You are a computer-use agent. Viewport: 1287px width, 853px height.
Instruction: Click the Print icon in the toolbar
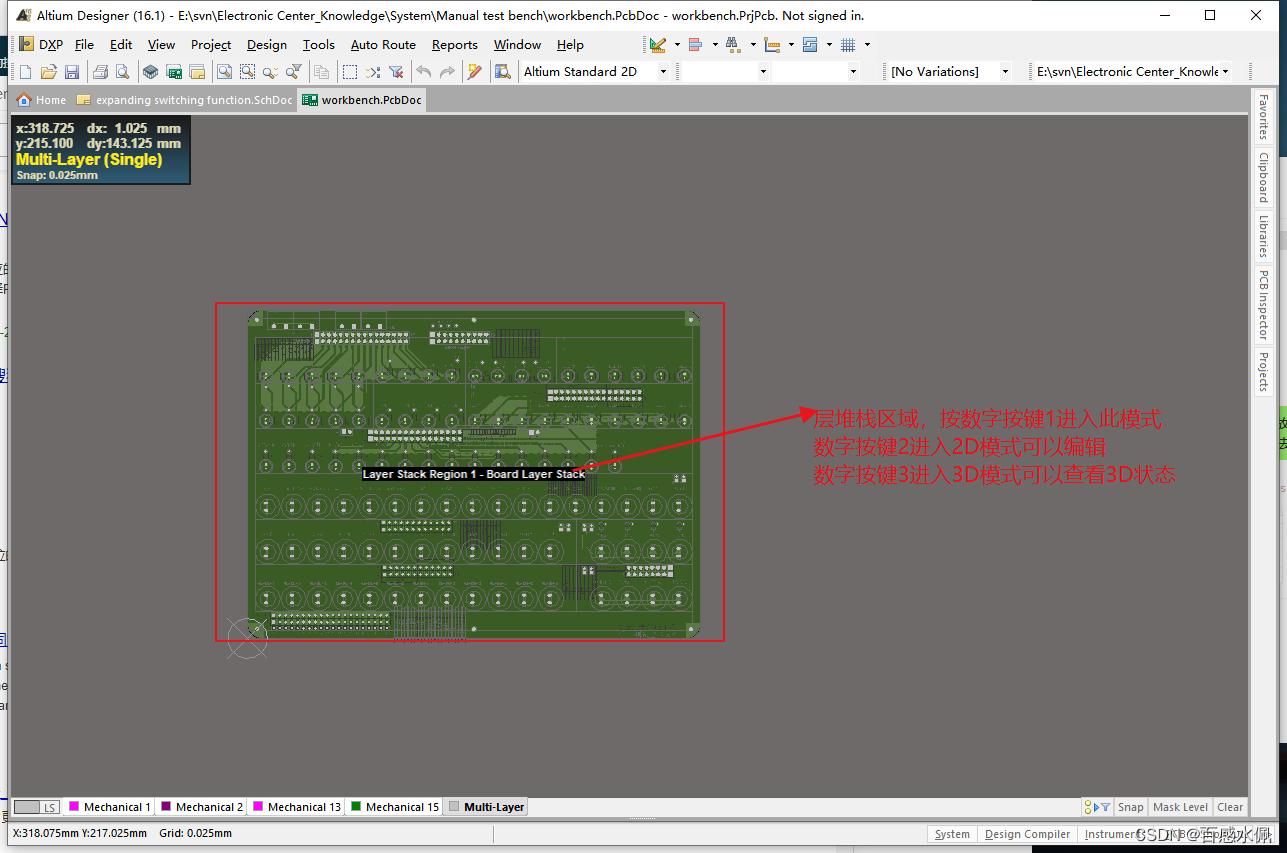100,71
